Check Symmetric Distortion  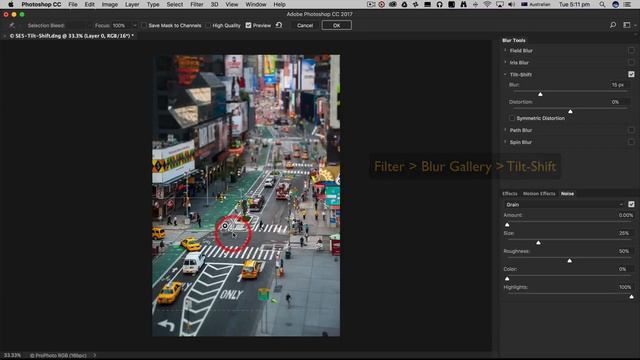(512, 118)
